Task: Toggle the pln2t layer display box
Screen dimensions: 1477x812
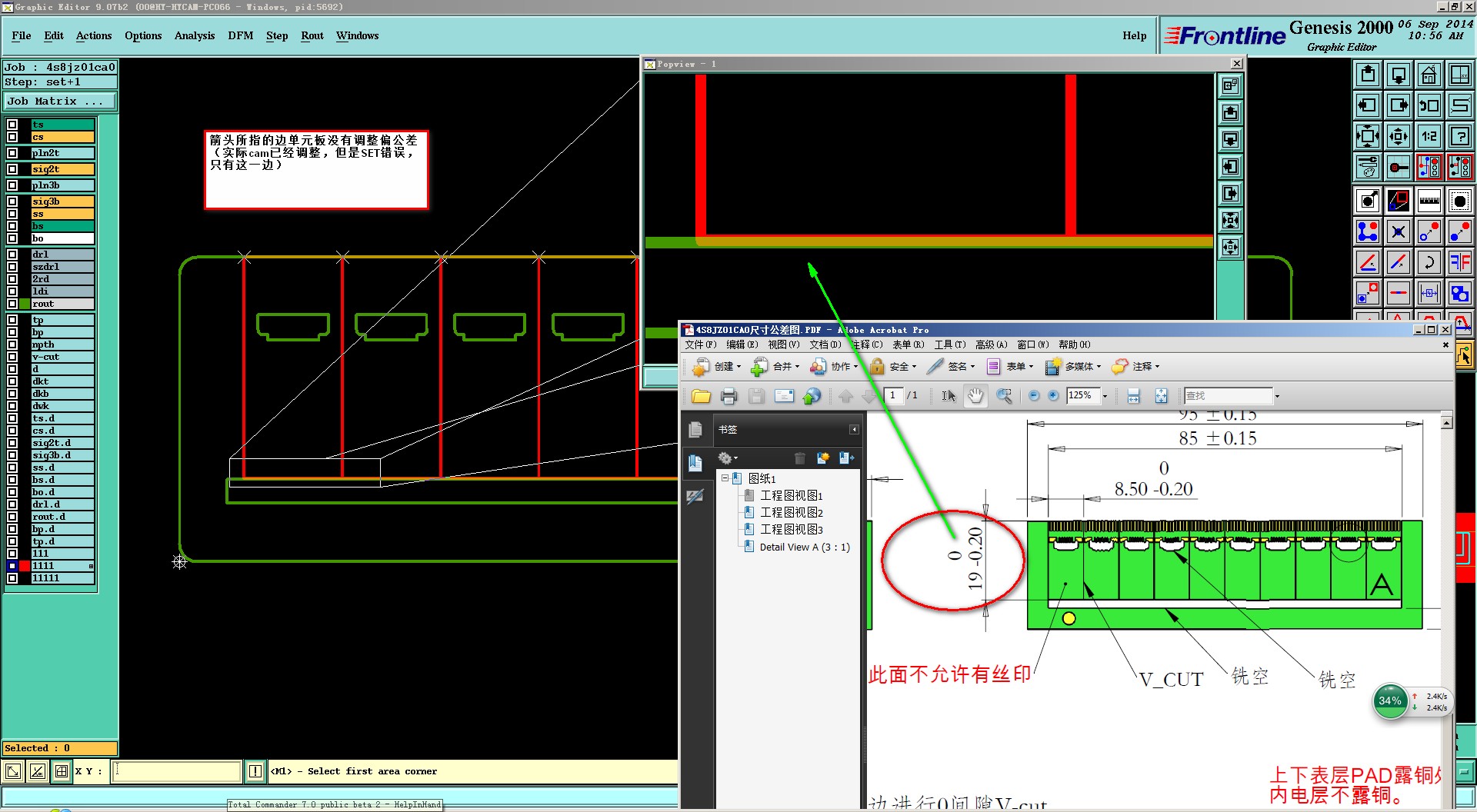Action: click(x=12, y=153)
